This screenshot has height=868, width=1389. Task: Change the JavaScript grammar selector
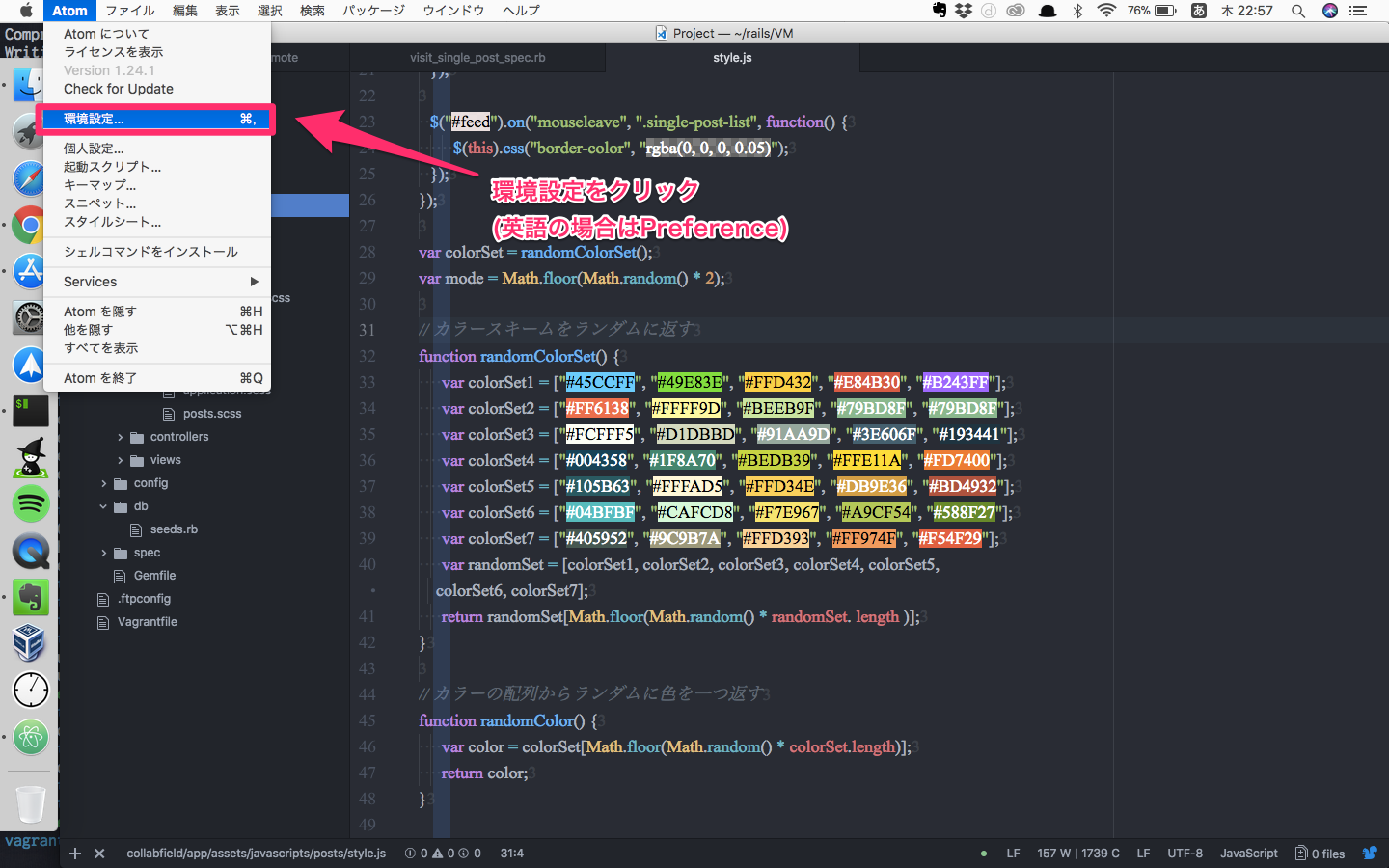pyautogui.click(x=1248, y=854)
